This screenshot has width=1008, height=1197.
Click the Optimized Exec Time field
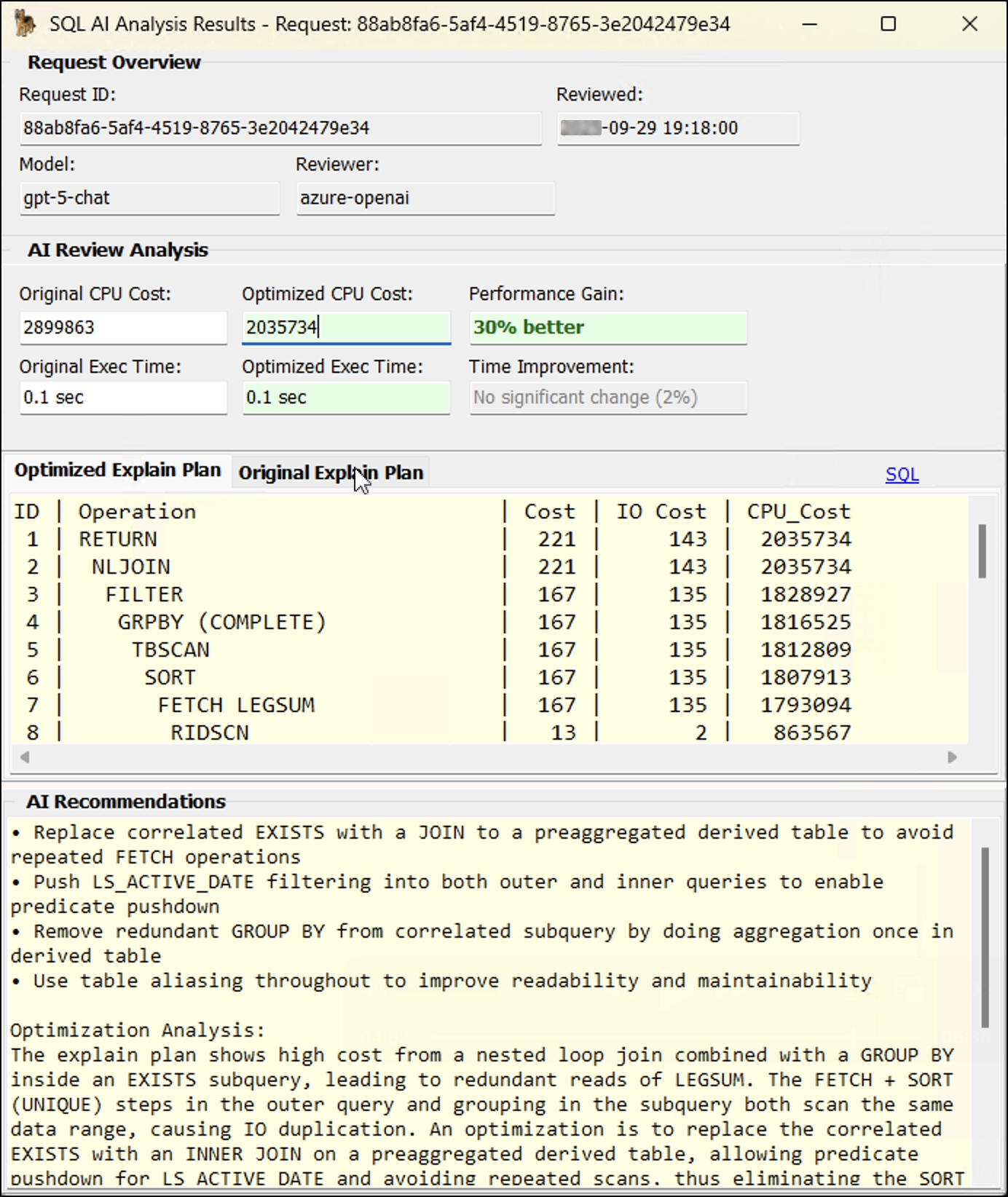pyautogui.click(x=346, y=398)
